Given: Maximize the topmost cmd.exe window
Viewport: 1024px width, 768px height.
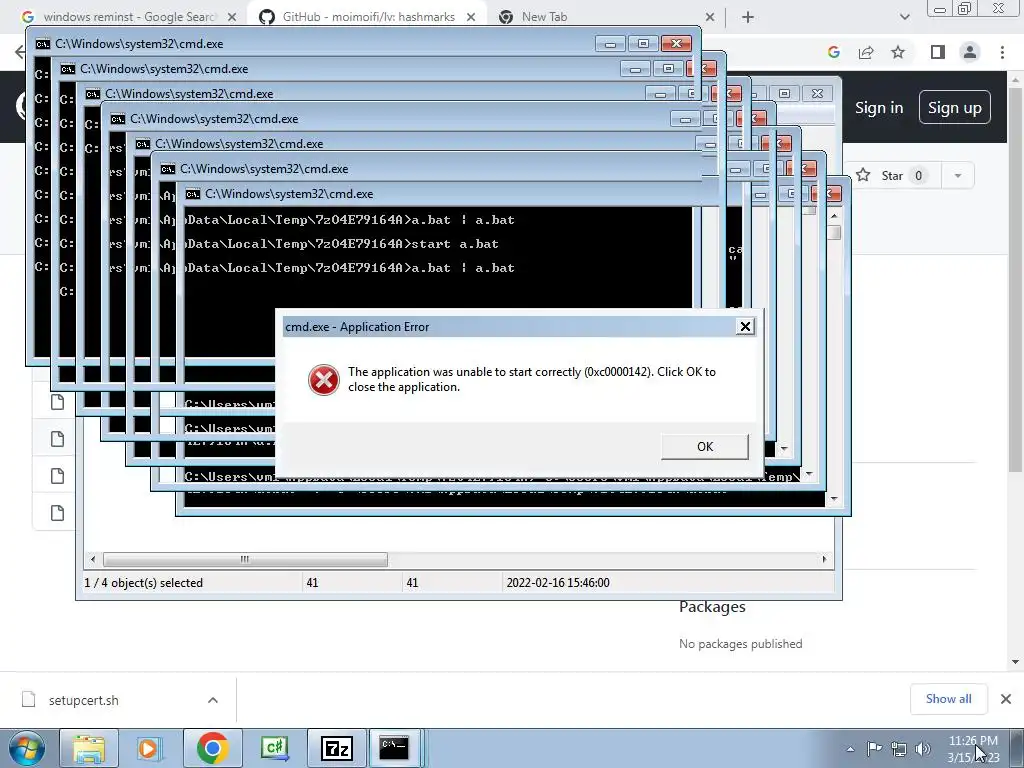Looking at the screenshot, I should (643, 44).
